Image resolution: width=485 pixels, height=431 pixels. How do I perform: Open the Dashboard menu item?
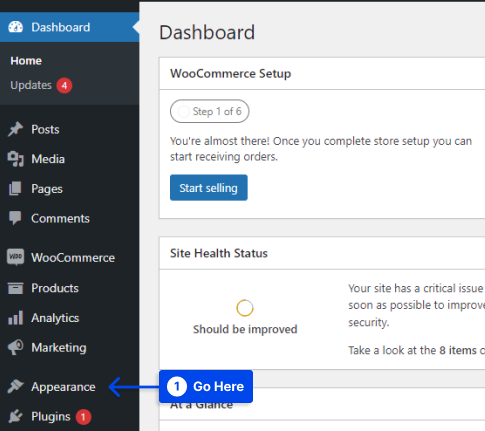(69, 27)
